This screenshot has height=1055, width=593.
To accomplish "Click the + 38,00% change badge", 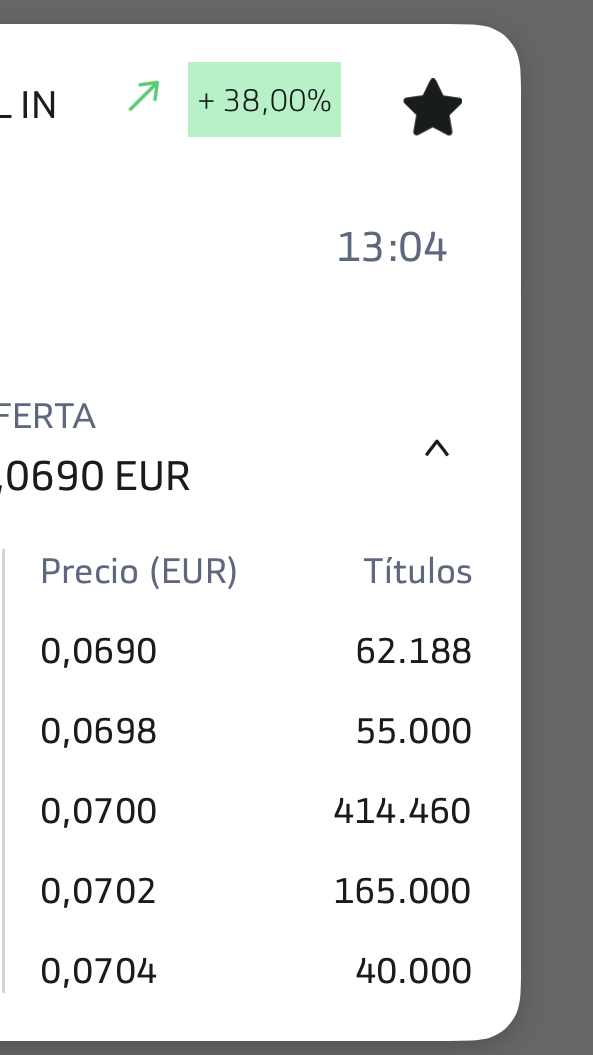I will coord(264,99).
